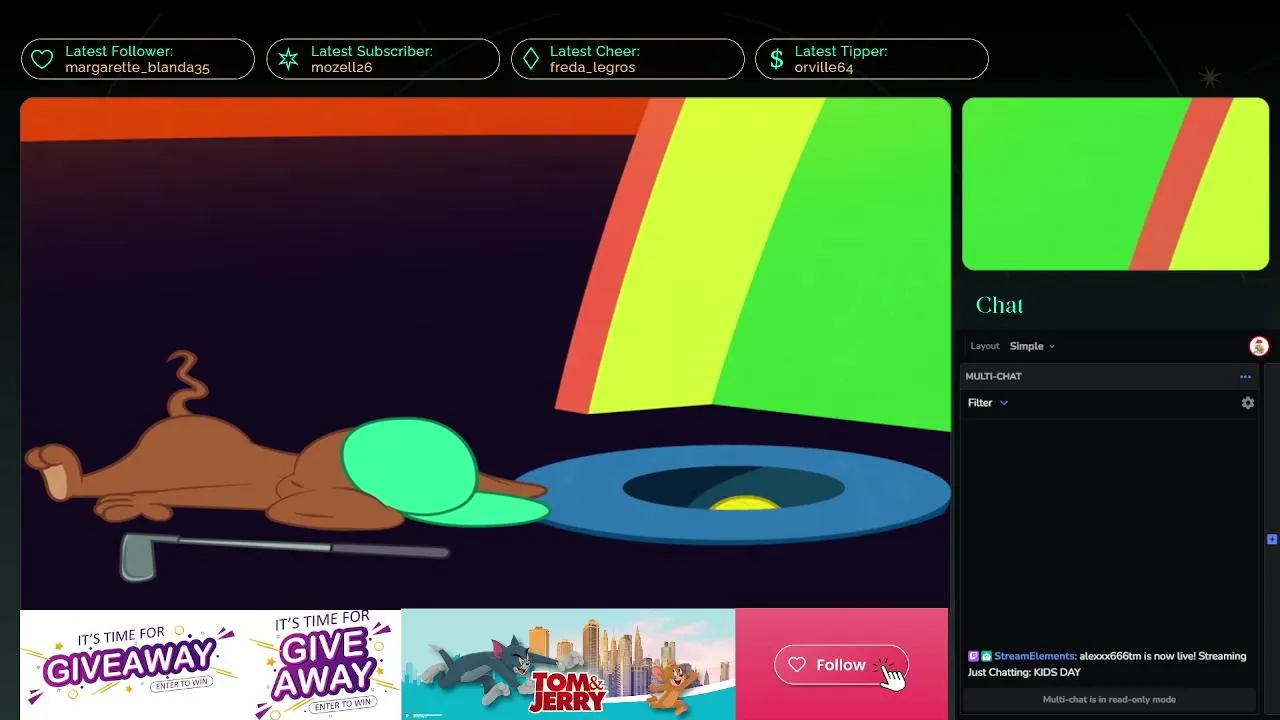Click the Tom & Jerry banner image
The image size is (1280, 720).
click(568, 664)
